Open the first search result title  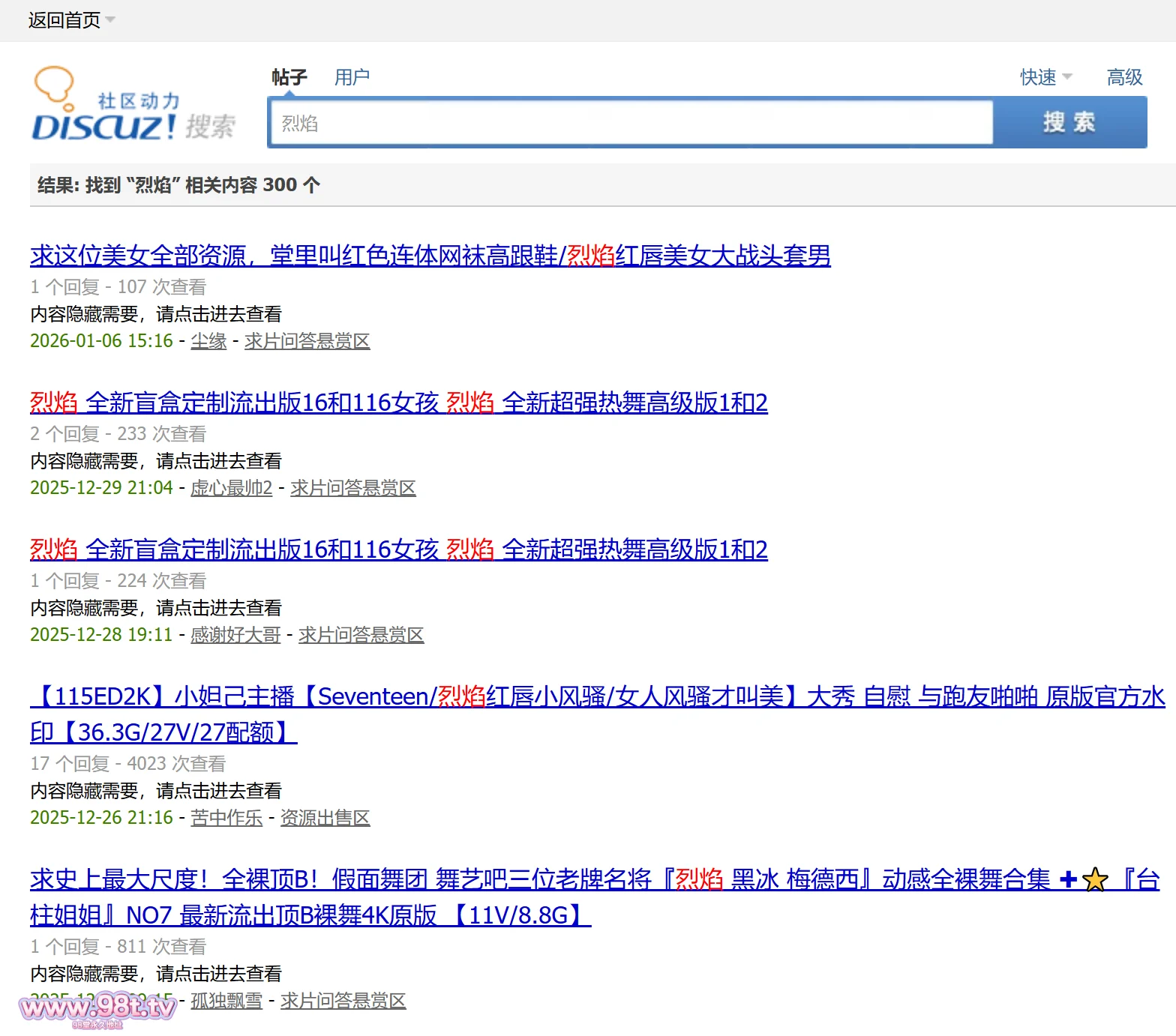(430, 256)
